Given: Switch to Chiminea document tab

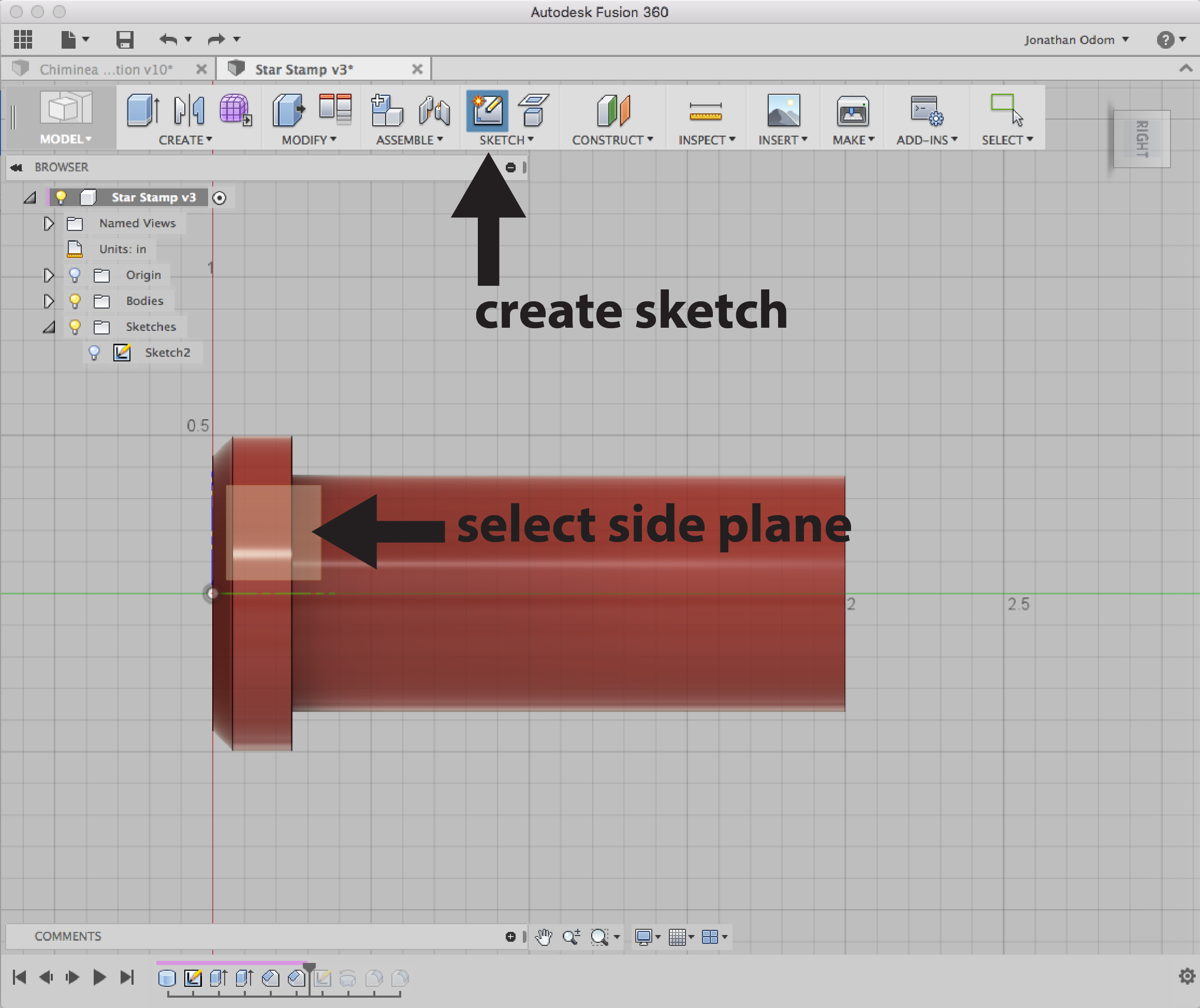Looking at the screenshot, I should (x=106, y=69).
